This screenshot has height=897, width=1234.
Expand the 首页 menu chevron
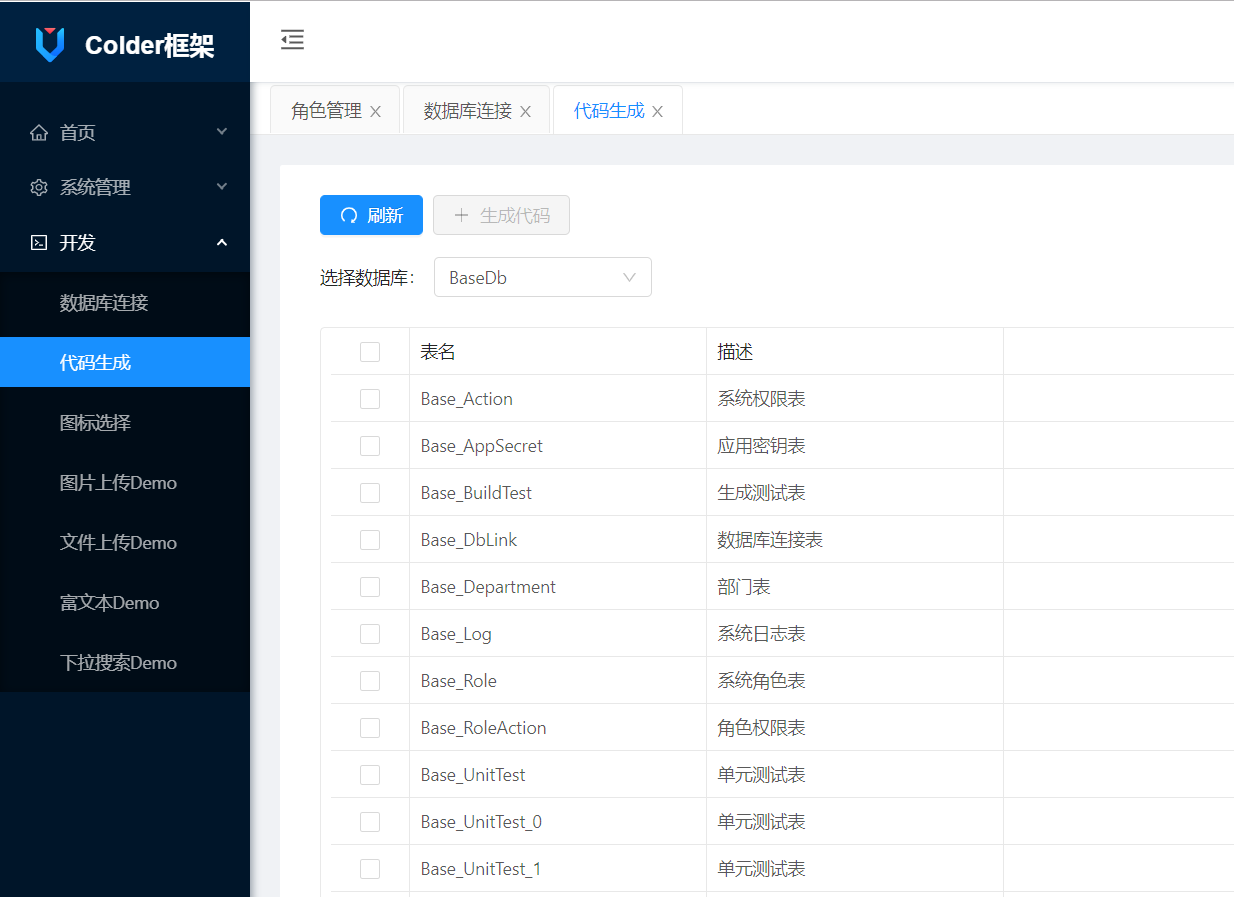tap(222, 132)
